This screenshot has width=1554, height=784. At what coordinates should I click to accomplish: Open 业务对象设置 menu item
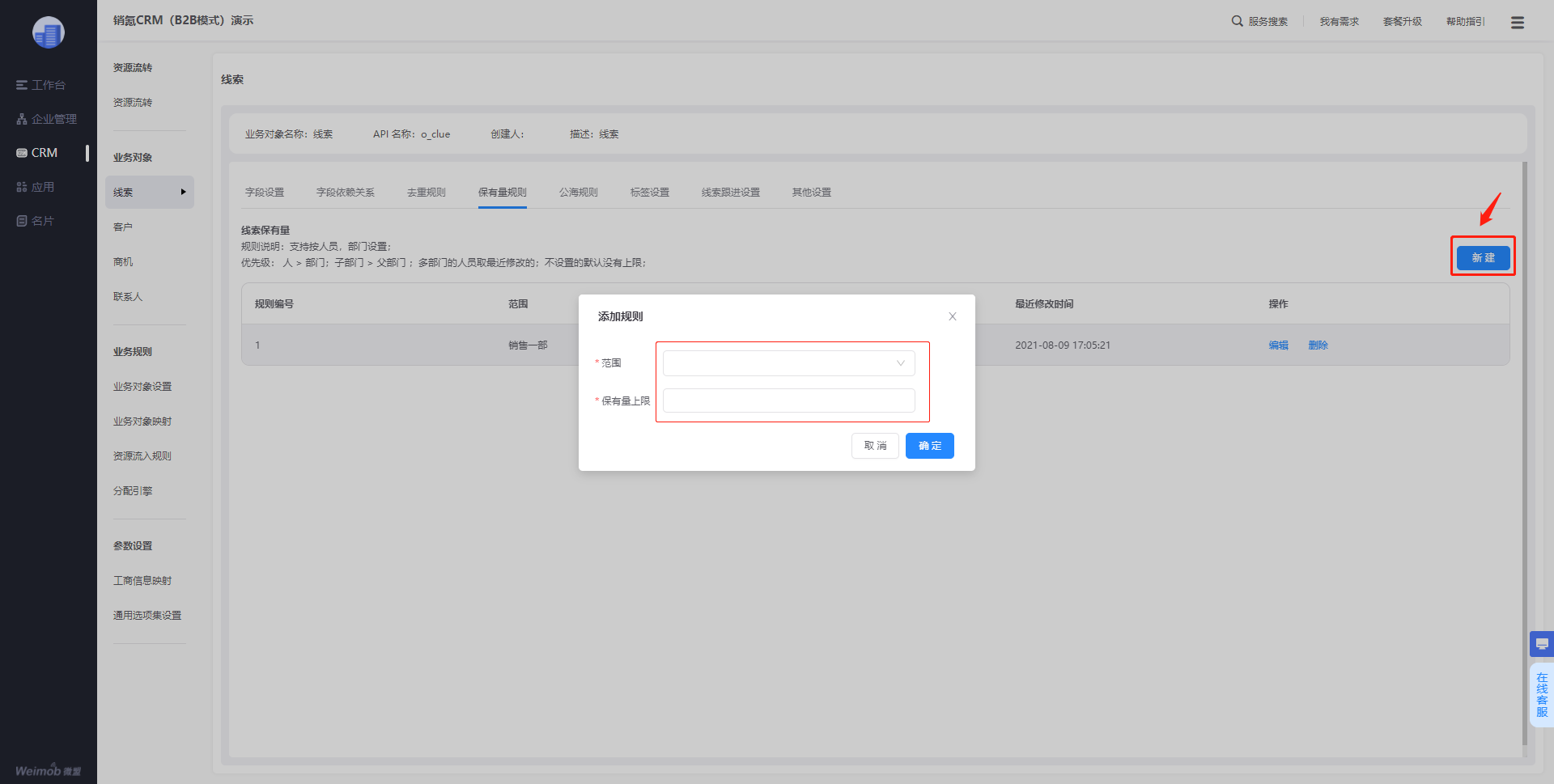pyautogui.click(x=142, y=387)
